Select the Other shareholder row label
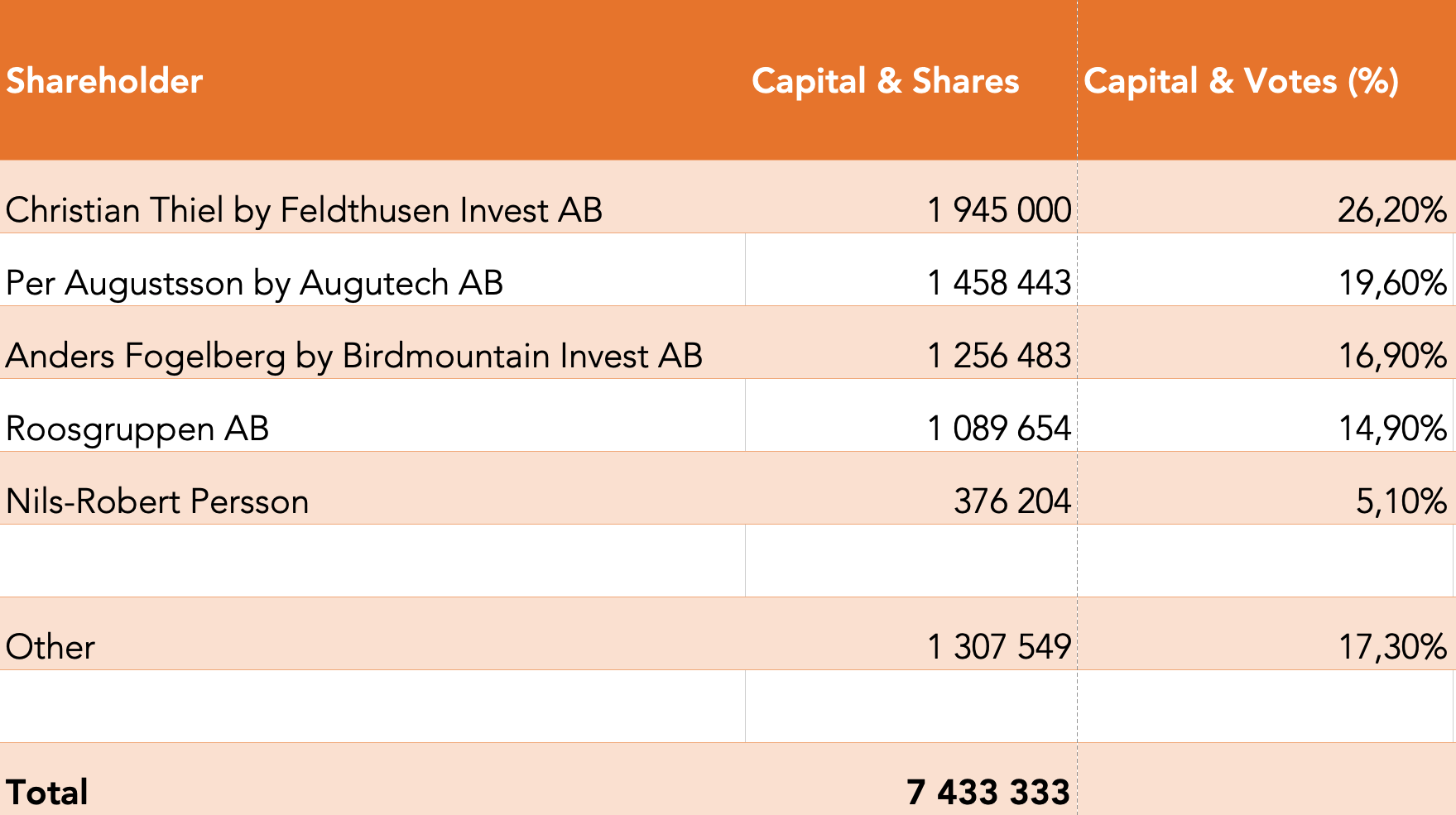The image size is (1456, 815). 50,647
